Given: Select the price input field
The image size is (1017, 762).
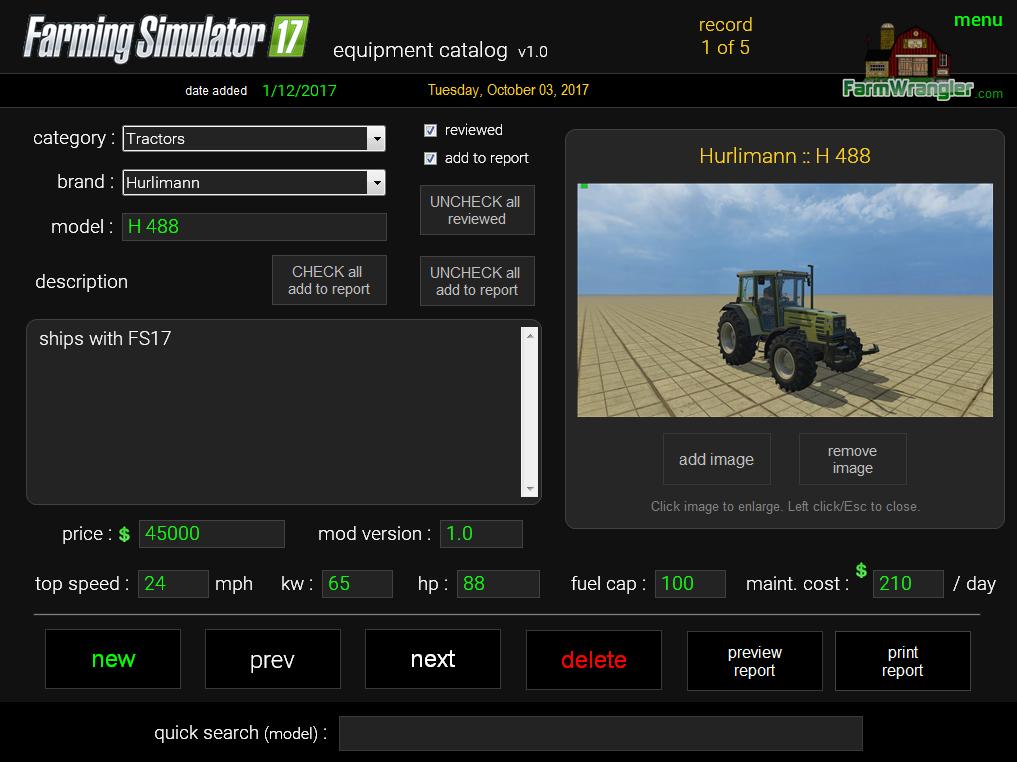Looking at the screenshot, I should (x=211, y=534).
